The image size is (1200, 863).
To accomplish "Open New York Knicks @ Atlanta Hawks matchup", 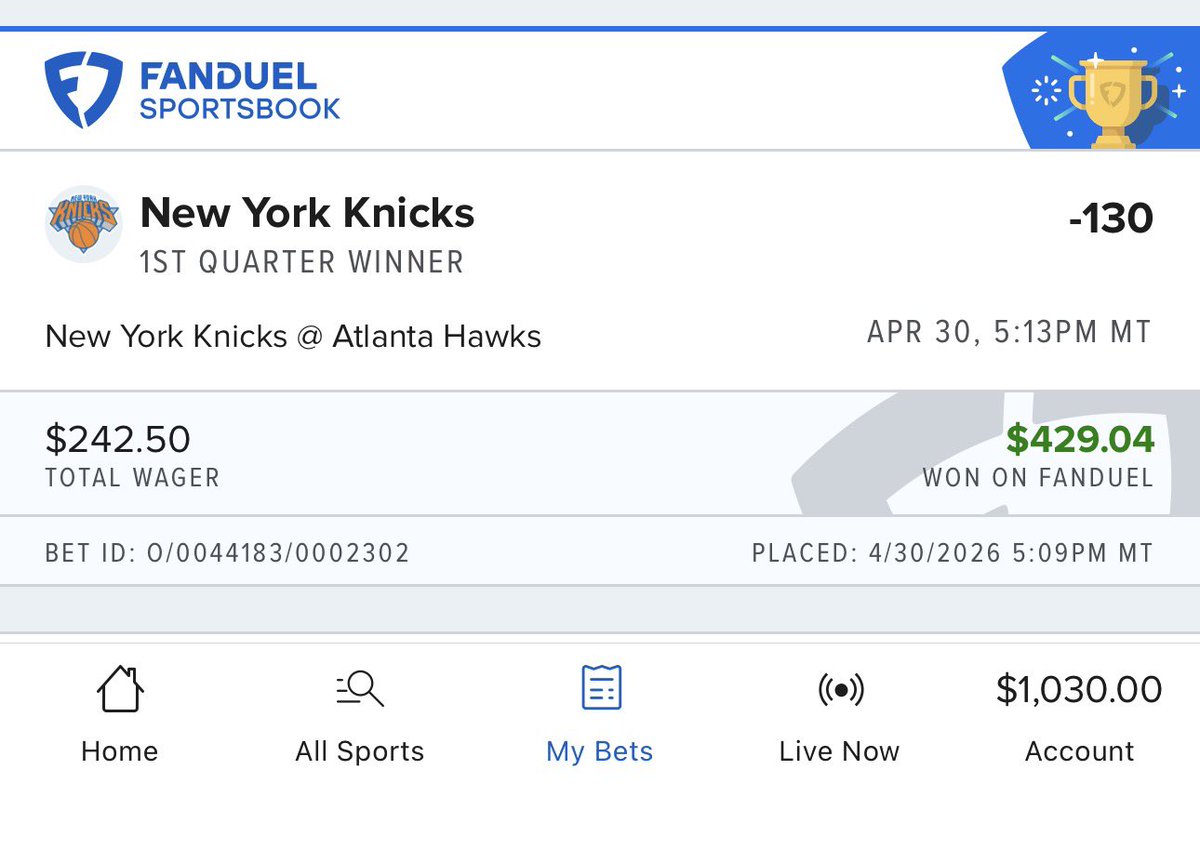I will [x=293, y=336].
